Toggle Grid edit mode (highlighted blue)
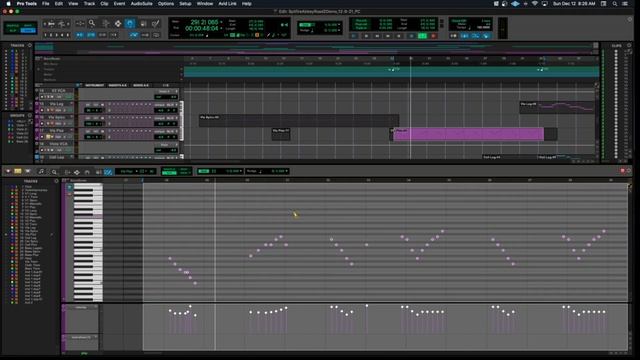The height and width of the screenshot is (360, 640). [x=28, y=31]
